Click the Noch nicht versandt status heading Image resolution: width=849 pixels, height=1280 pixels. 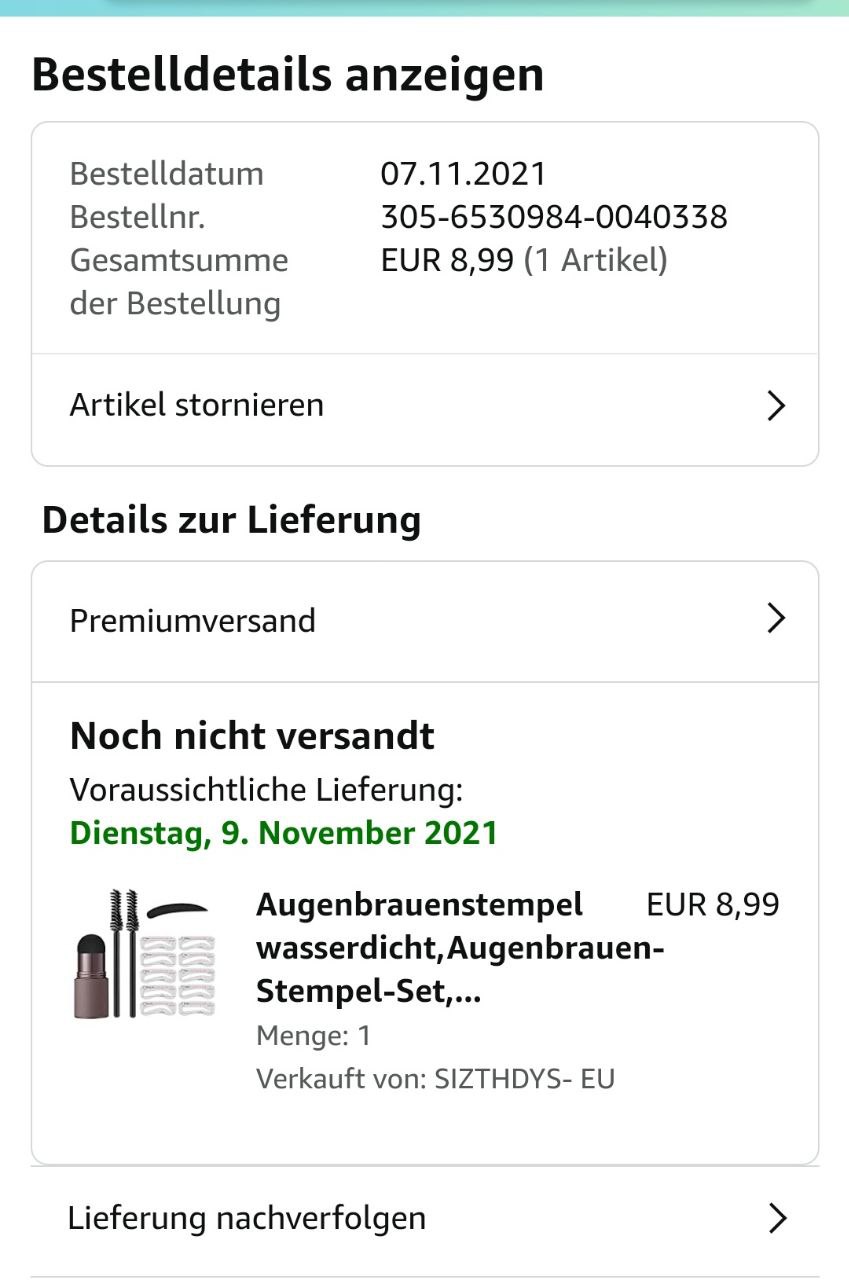tap(252, 736)
